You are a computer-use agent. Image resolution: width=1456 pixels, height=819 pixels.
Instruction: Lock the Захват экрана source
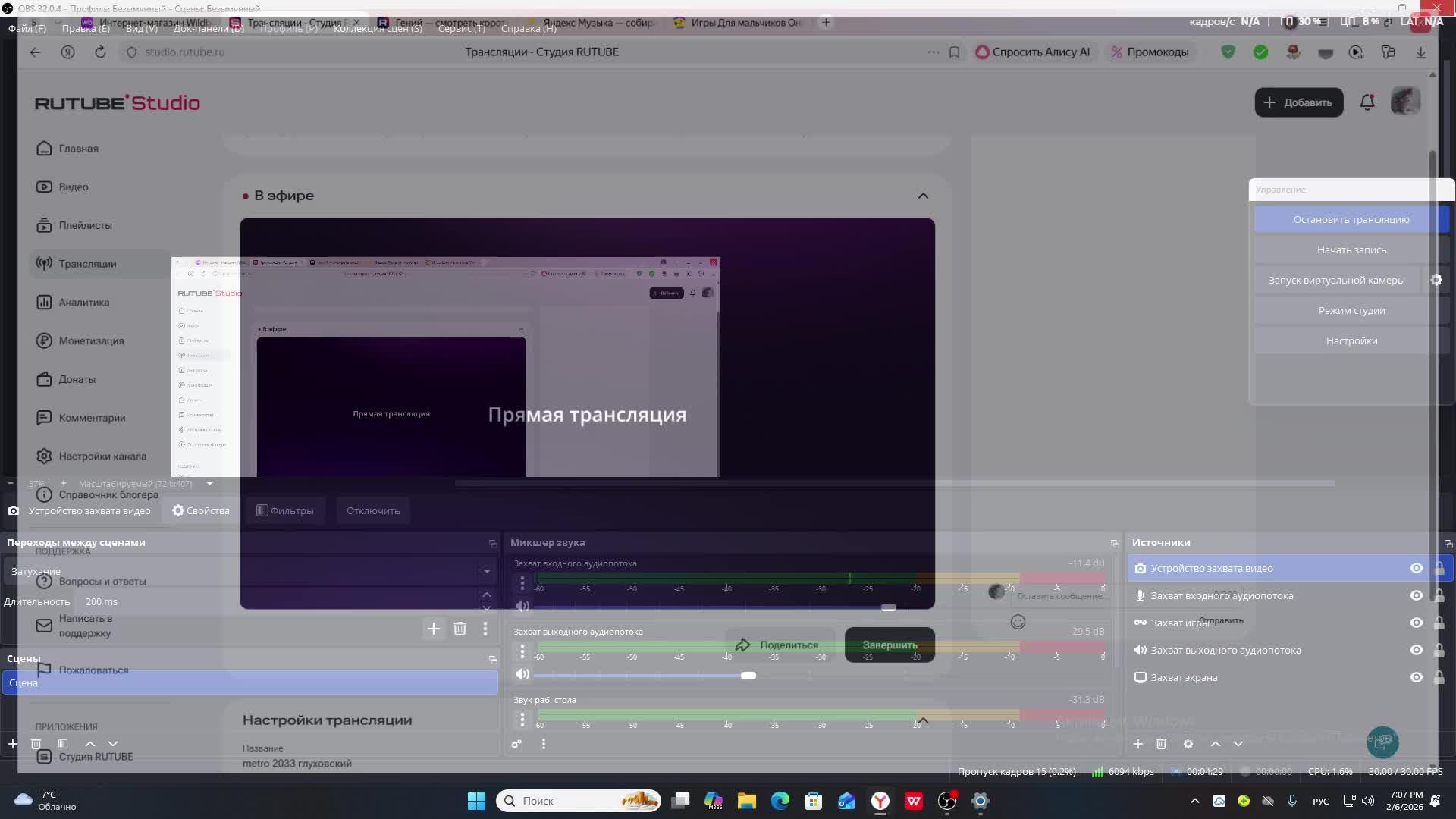[x=1439, y=677]
